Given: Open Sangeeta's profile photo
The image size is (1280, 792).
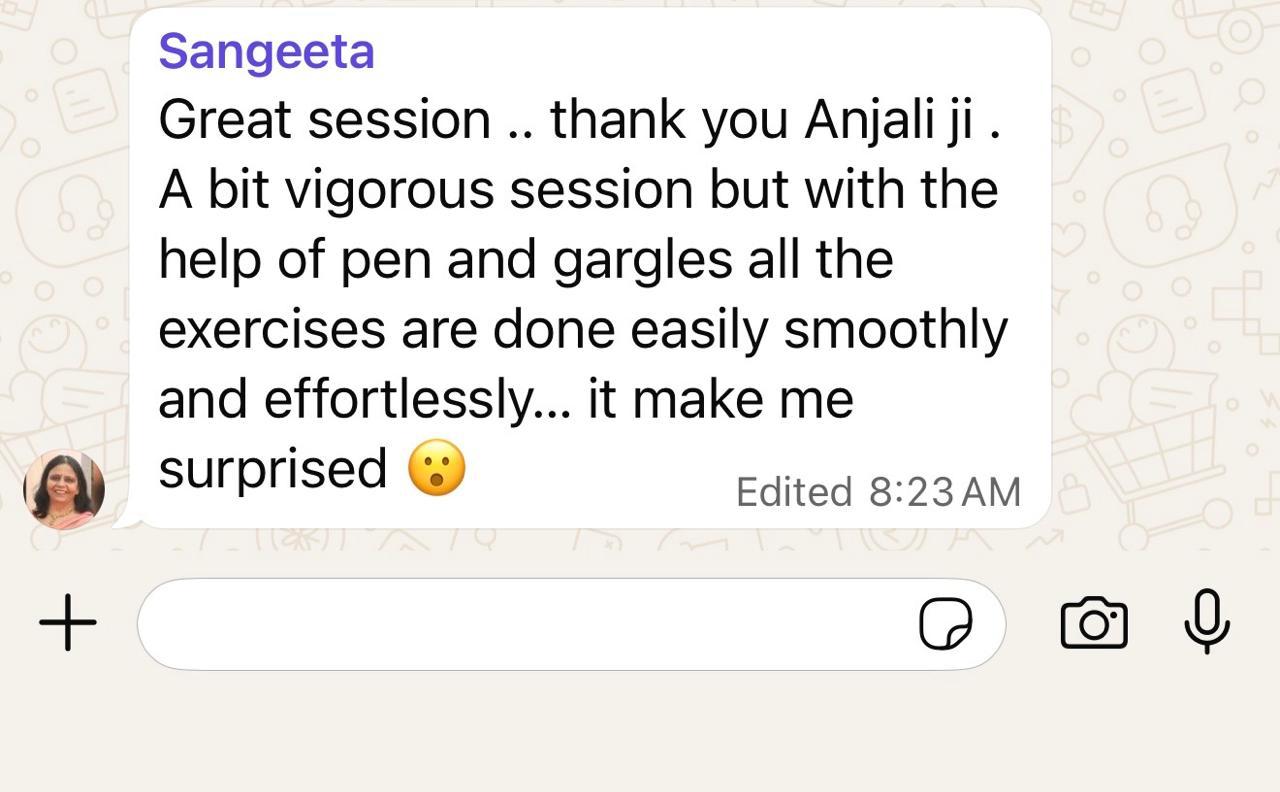Looking at the screenshot, I should pyautogui.click(x=64, y=489).
